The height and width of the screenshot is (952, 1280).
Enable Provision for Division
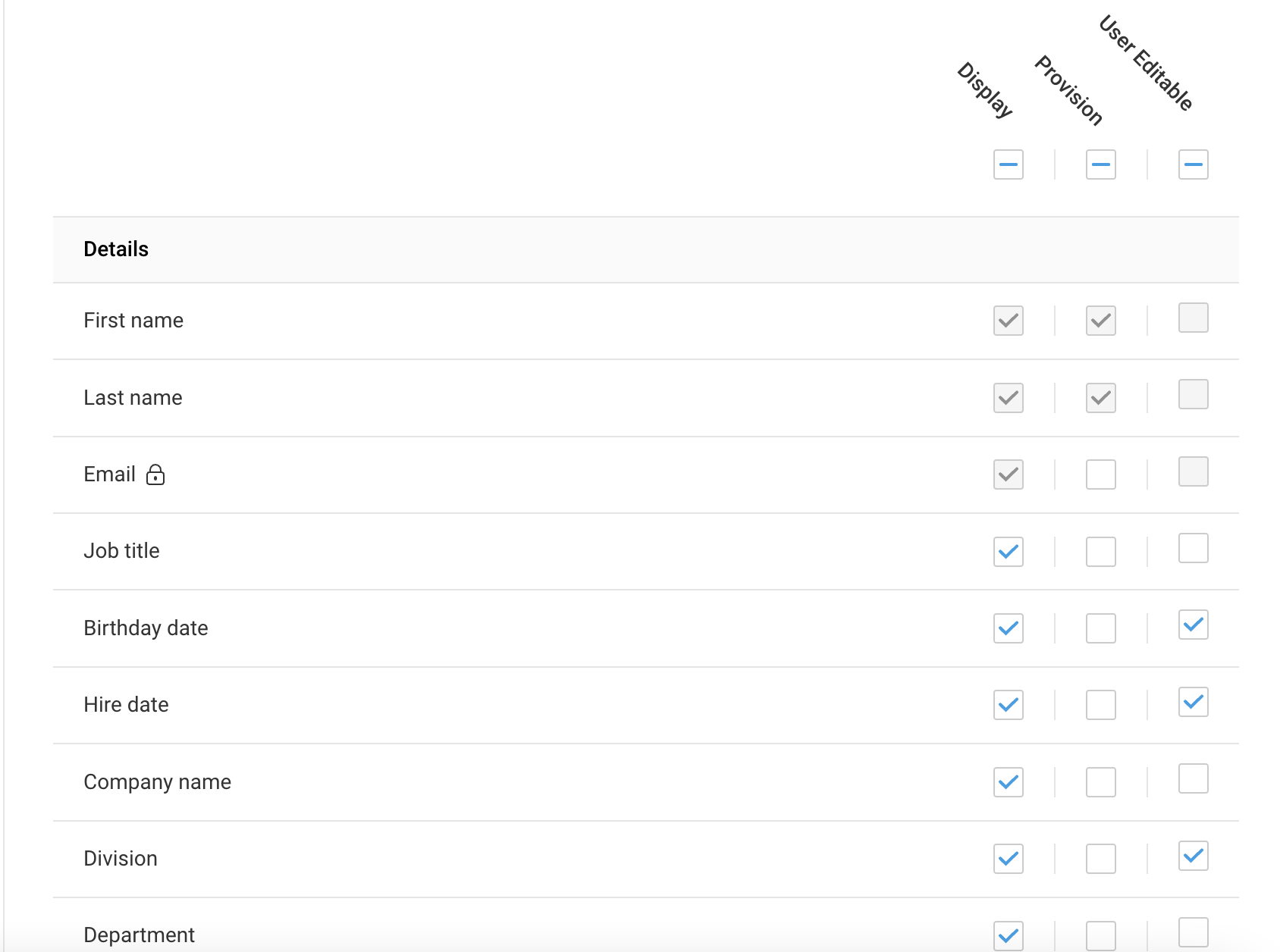[1100, 859]
